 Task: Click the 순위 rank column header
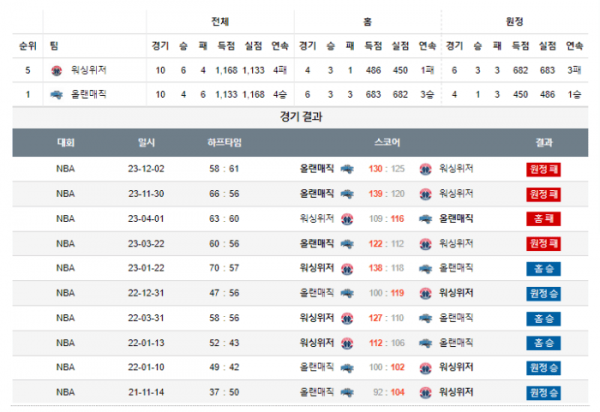[x=28, y=46]
